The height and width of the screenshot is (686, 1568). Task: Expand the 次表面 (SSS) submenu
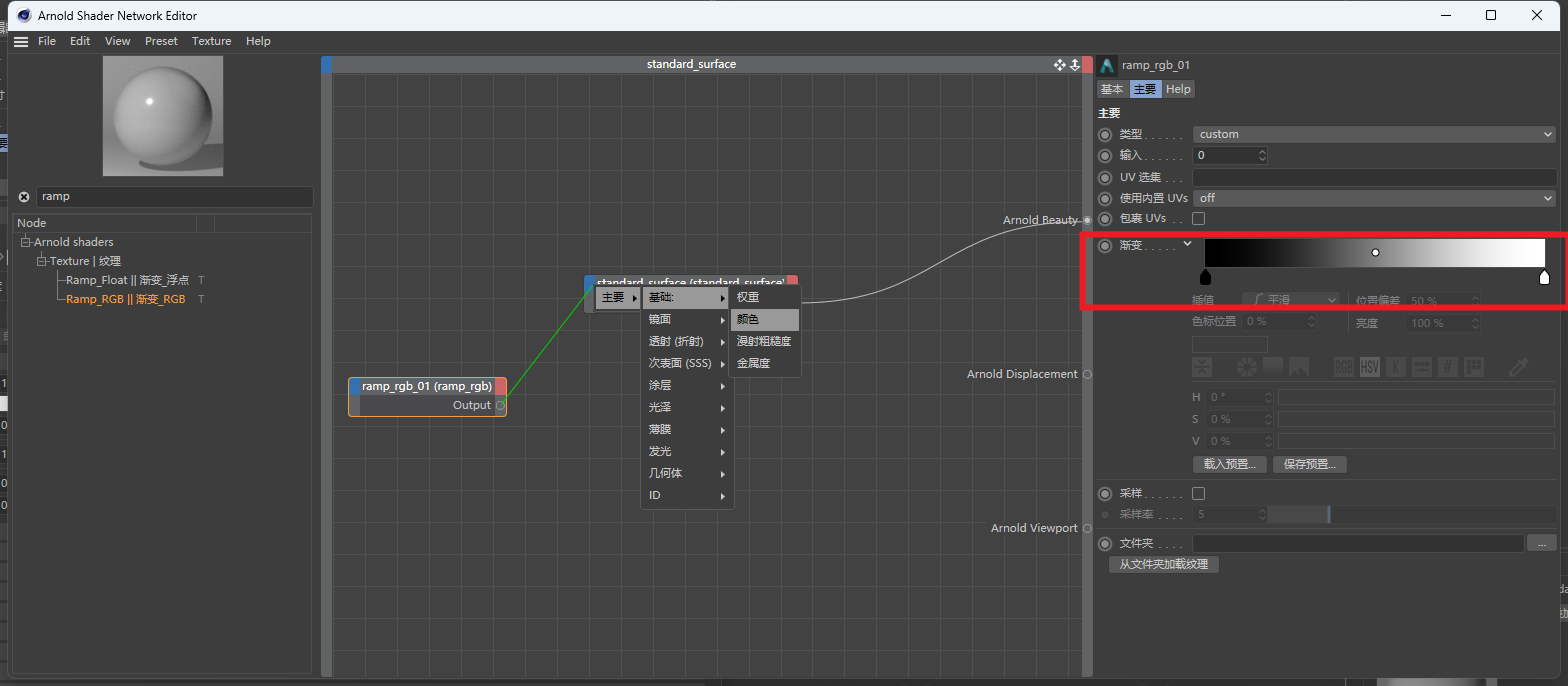[687, 363]
